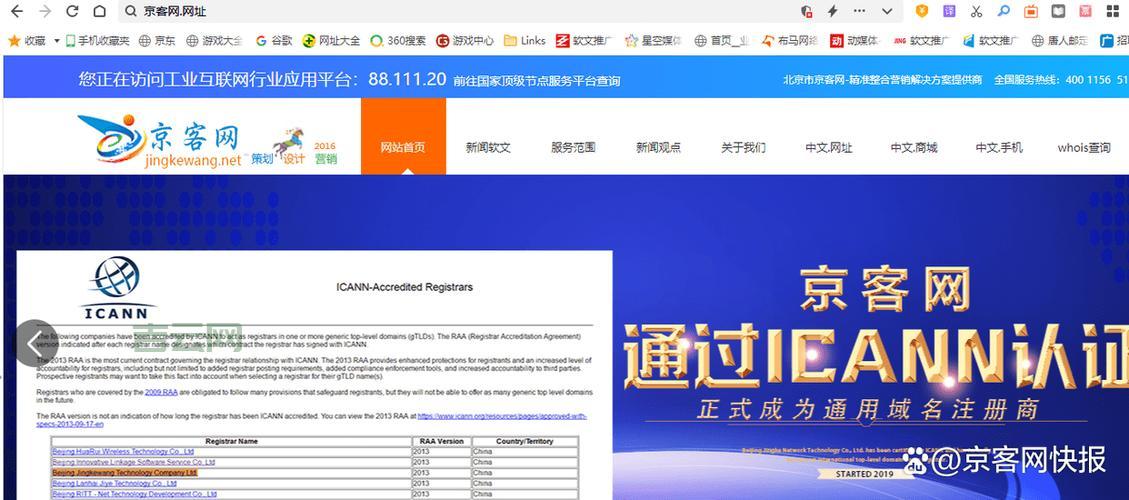
Task: Open the 布马网络 bookmark
Action: (790, 41)
